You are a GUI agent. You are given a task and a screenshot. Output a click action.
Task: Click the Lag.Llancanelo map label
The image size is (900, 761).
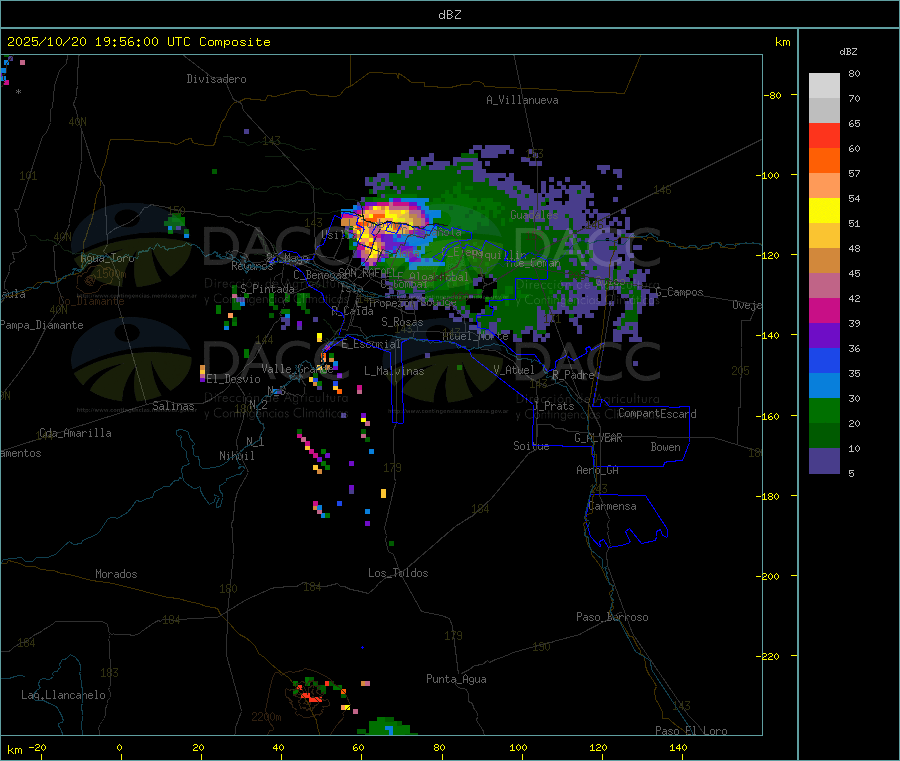click(63, 695)
